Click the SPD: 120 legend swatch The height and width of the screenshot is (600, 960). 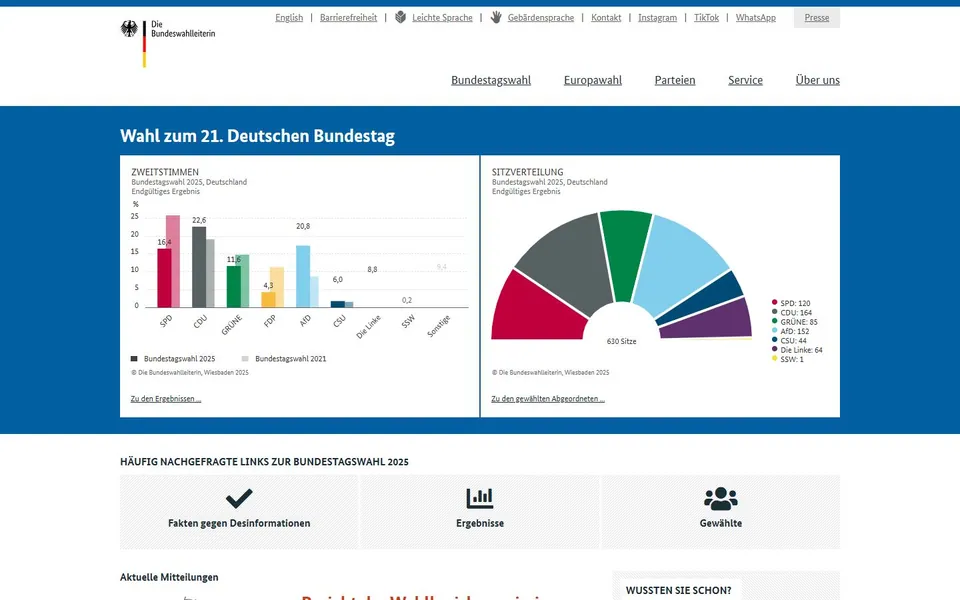pyautogui.click(x=774, y=302)
